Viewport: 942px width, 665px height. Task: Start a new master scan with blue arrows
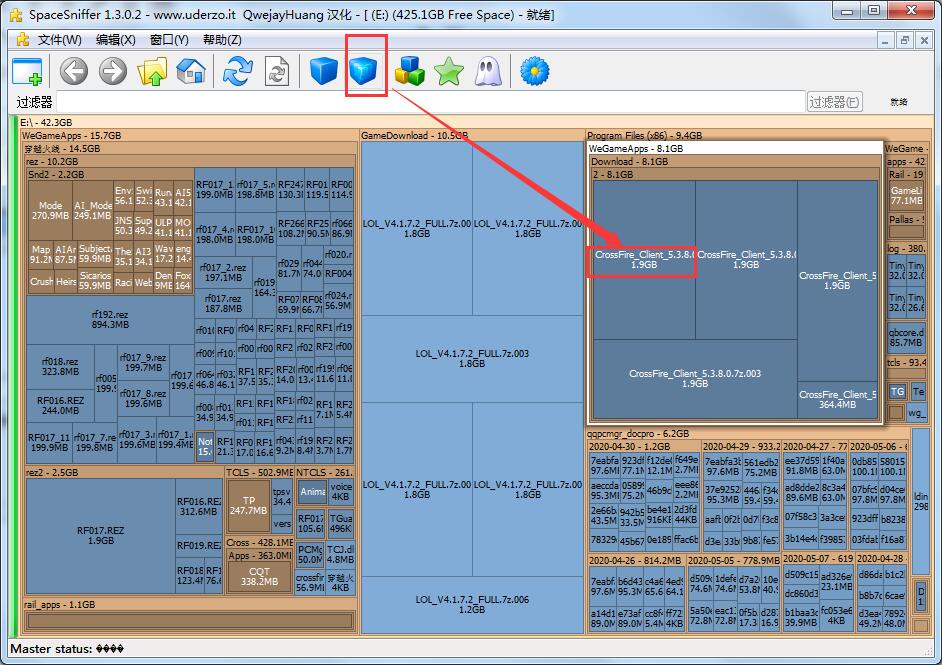238,71
